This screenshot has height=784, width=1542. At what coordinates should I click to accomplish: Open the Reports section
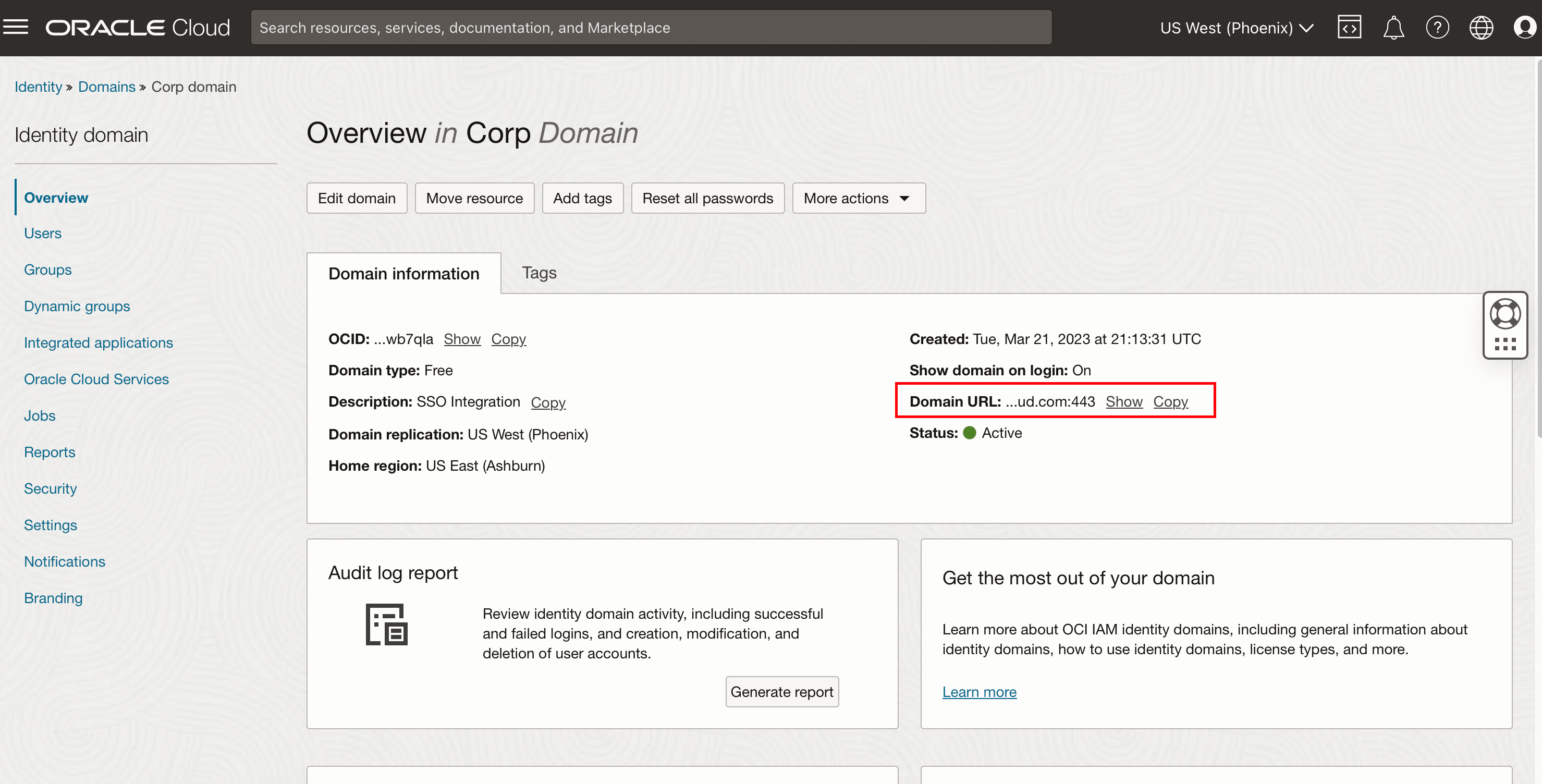point(50,452)
